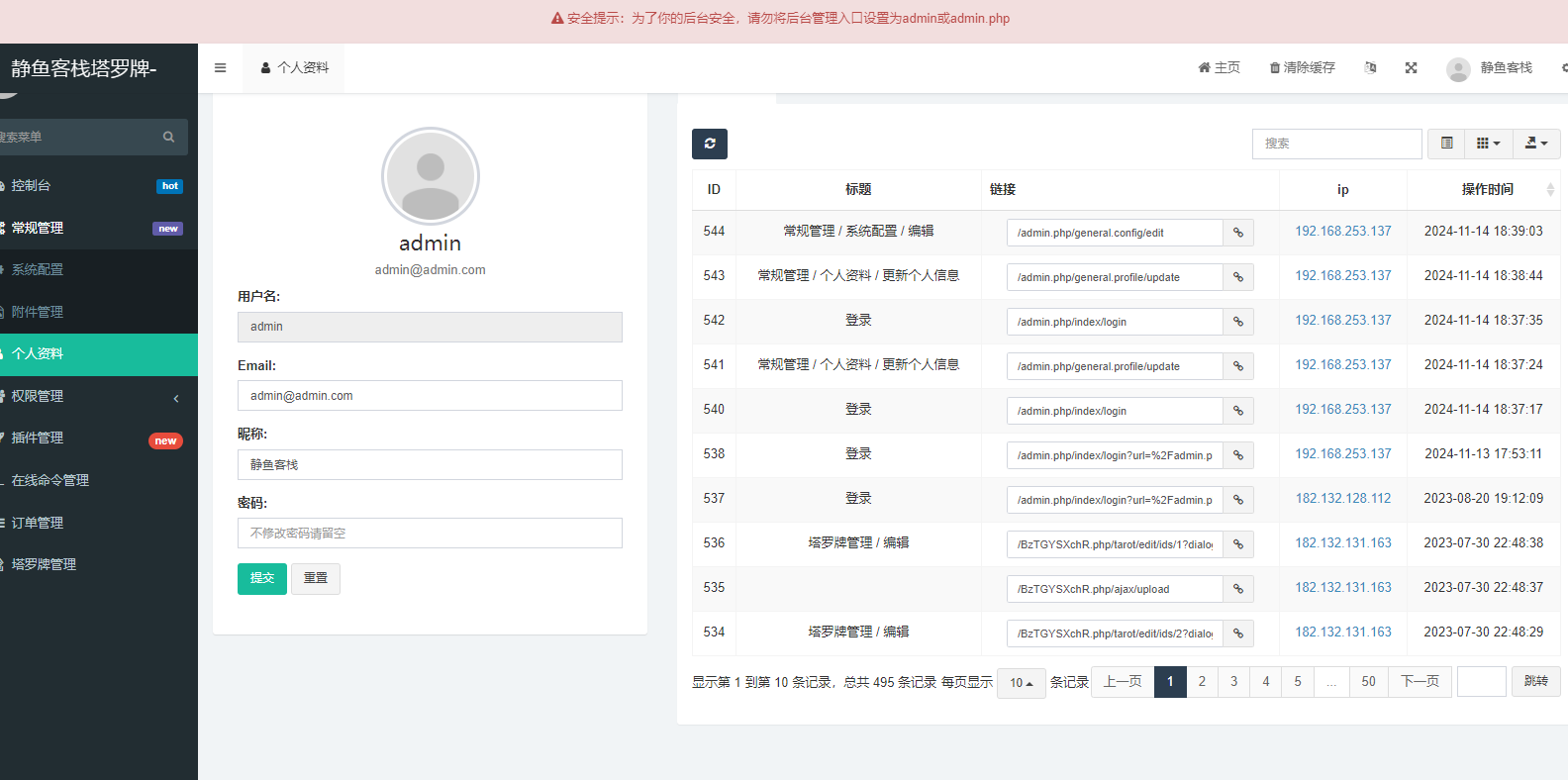Toggle the sidebar with the hamburger icon
This screenshot has width=1568, height=780.
(x=220, y=68)
